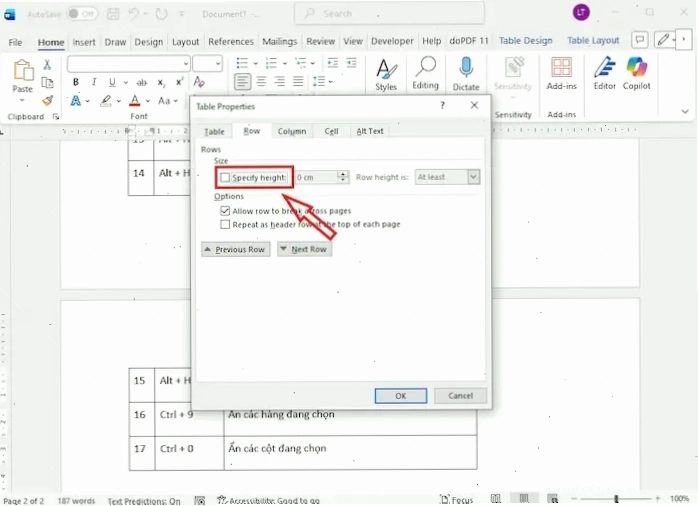The height and width of the screenshot is (506, 698).
Task: Apply Superscript formatting
Action: coord(179,82)
